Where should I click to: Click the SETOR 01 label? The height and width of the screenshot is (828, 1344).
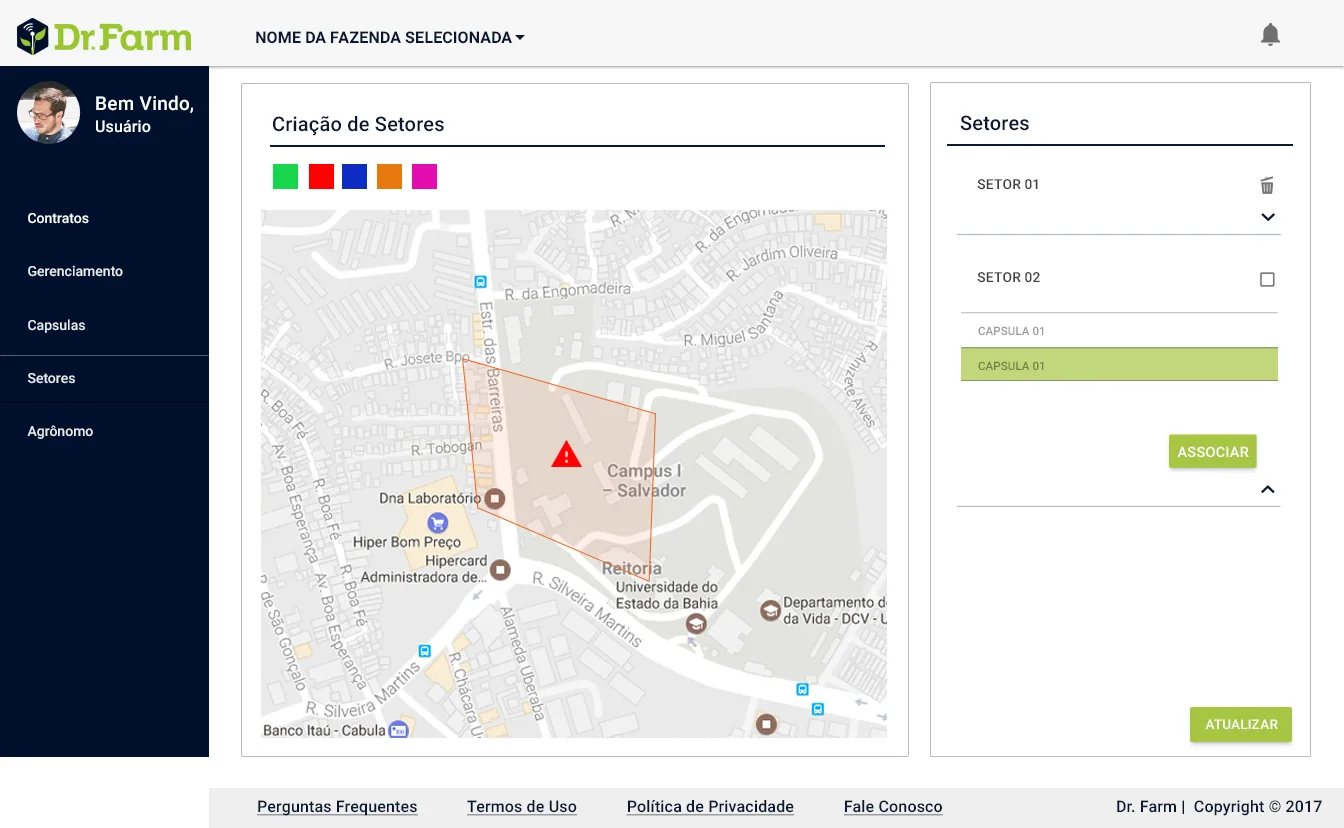click(x=1008, y=184)
